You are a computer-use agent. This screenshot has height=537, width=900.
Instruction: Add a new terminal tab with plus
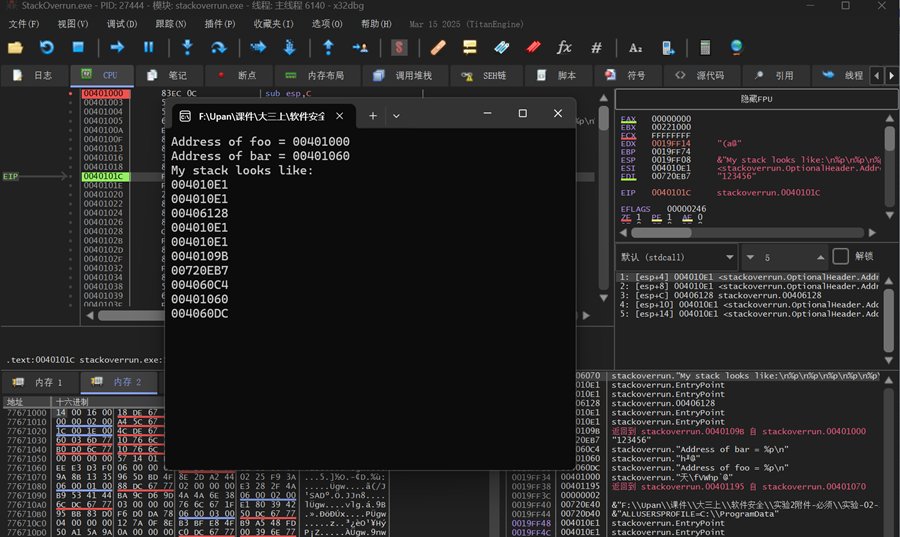point(372,116)
